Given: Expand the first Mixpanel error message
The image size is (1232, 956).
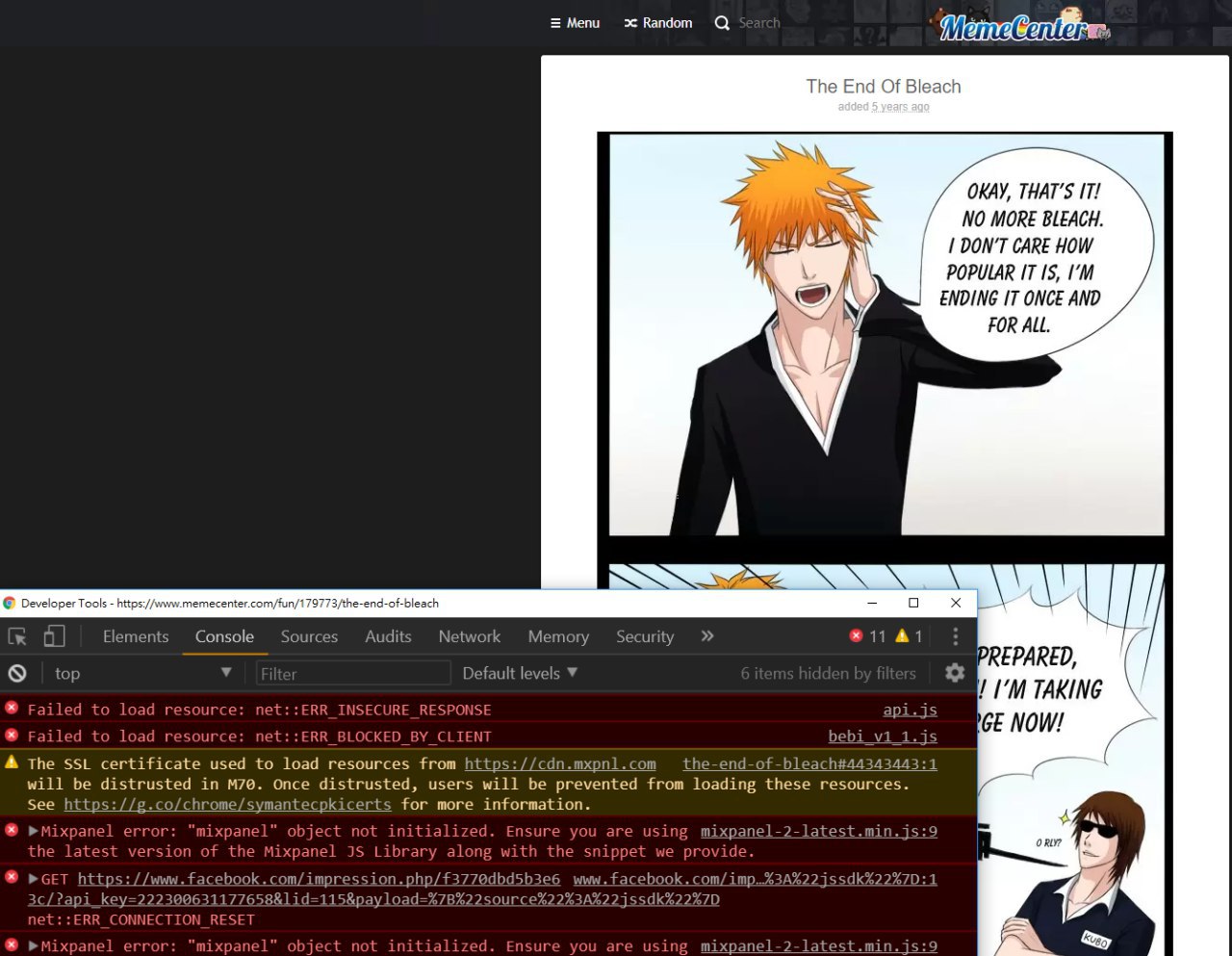Looking at the screenshot, I should point(34,831).
